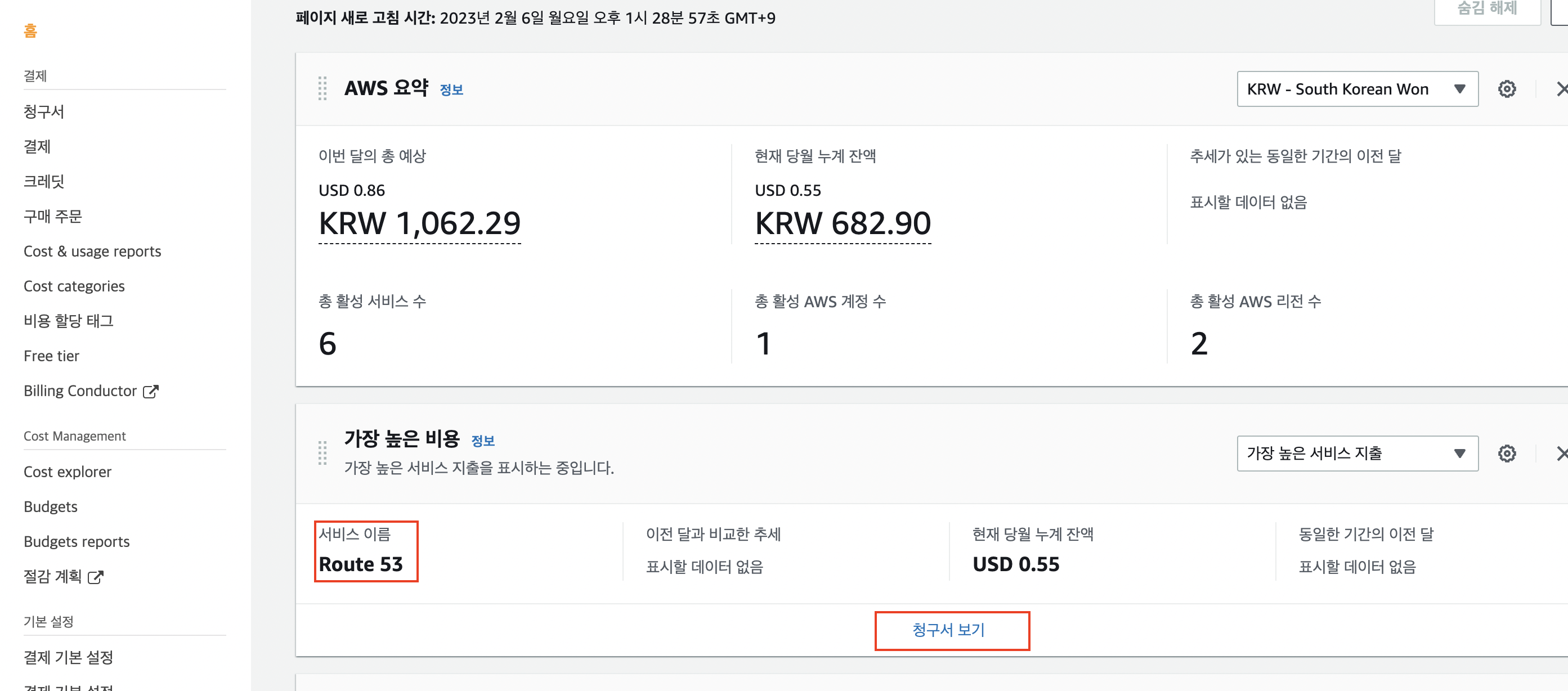The image size is (1568, 691).
Task: Go to 홈 in sidebar
Action: coord(30,30)
